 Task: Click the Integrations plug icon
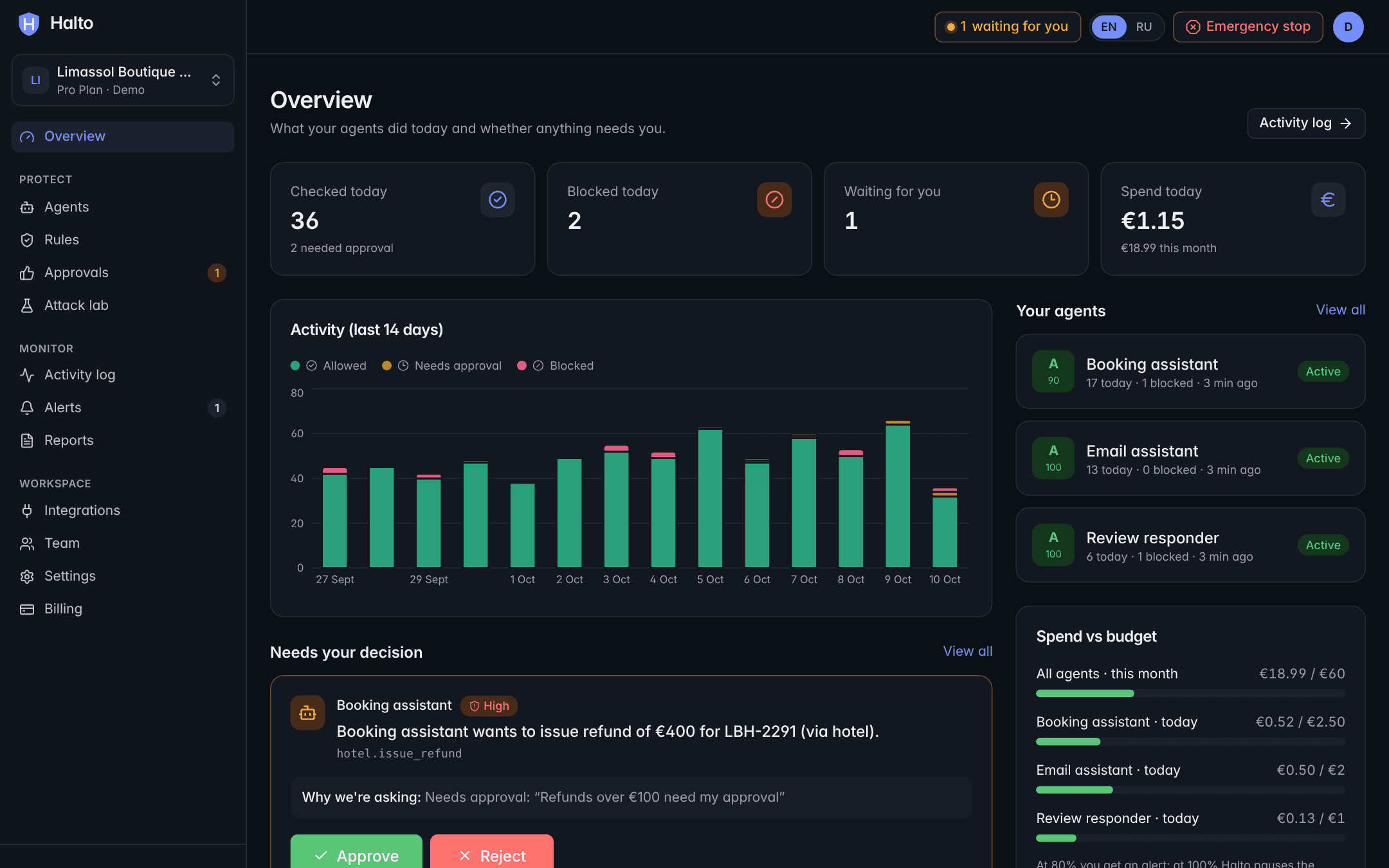(x=27, y=511)
